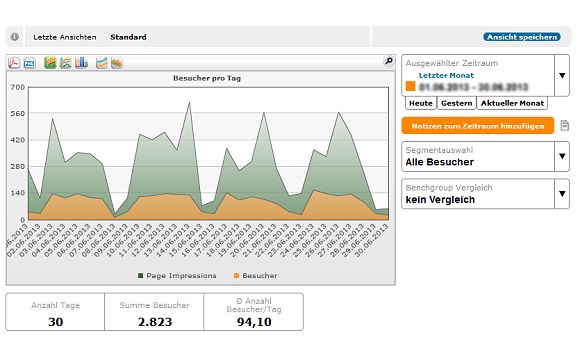This screenshot has width=580, height=360.
Task: Select the kein Vergleich value
Action: (440, 200)
